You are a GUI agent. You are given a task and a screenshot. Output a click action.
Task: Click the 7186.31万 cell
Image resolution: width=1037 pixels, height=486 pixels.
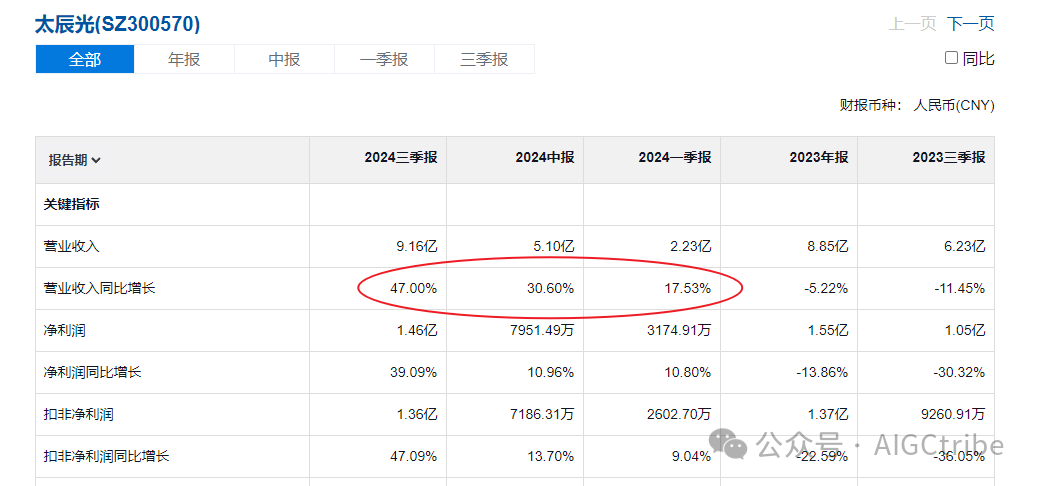[x=542, y=415]
